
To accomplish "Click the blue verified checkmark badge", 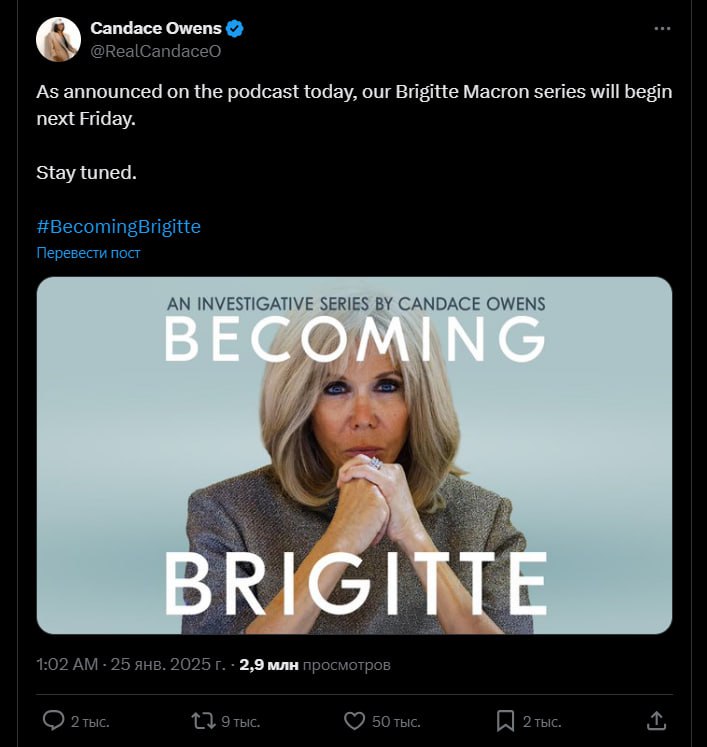I will point(236,29).
